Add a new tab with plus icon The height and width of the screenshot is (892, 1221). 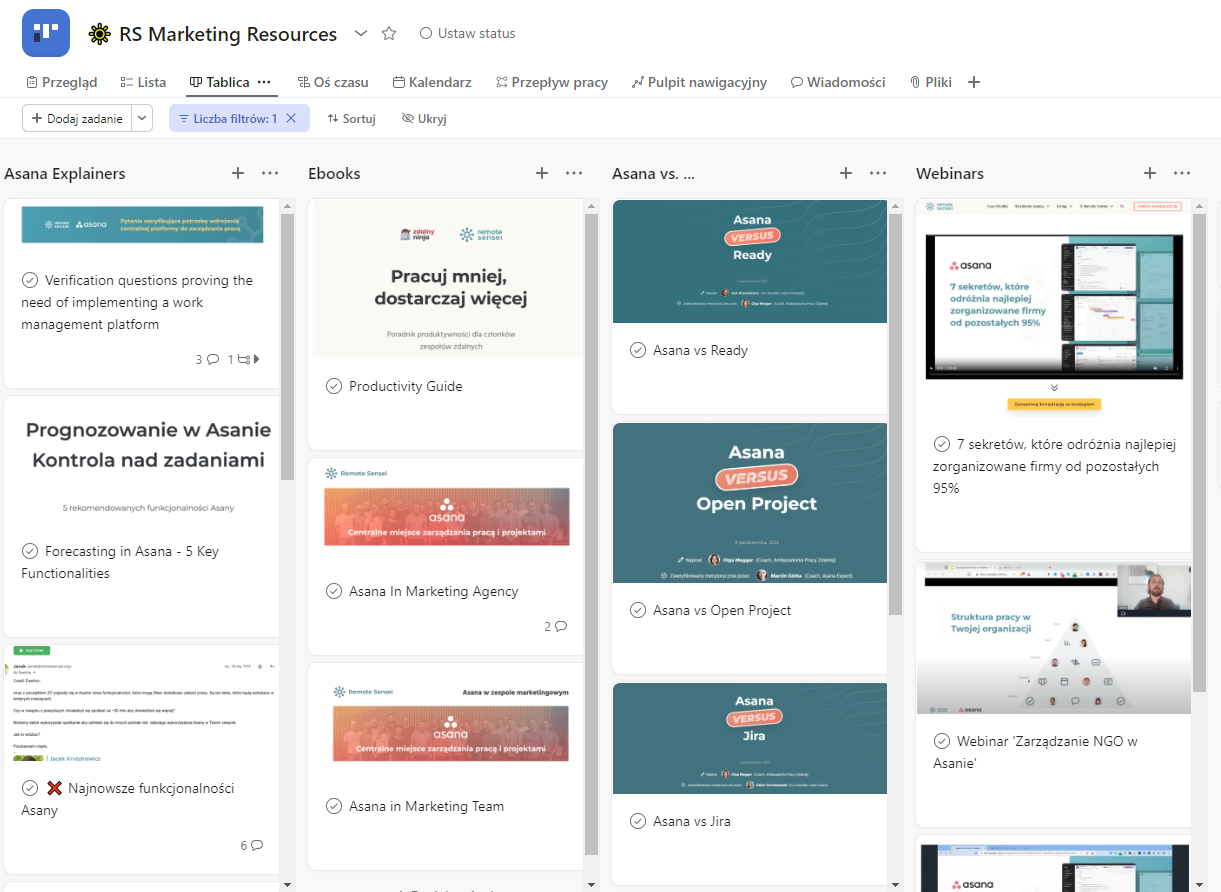[975, 82]
